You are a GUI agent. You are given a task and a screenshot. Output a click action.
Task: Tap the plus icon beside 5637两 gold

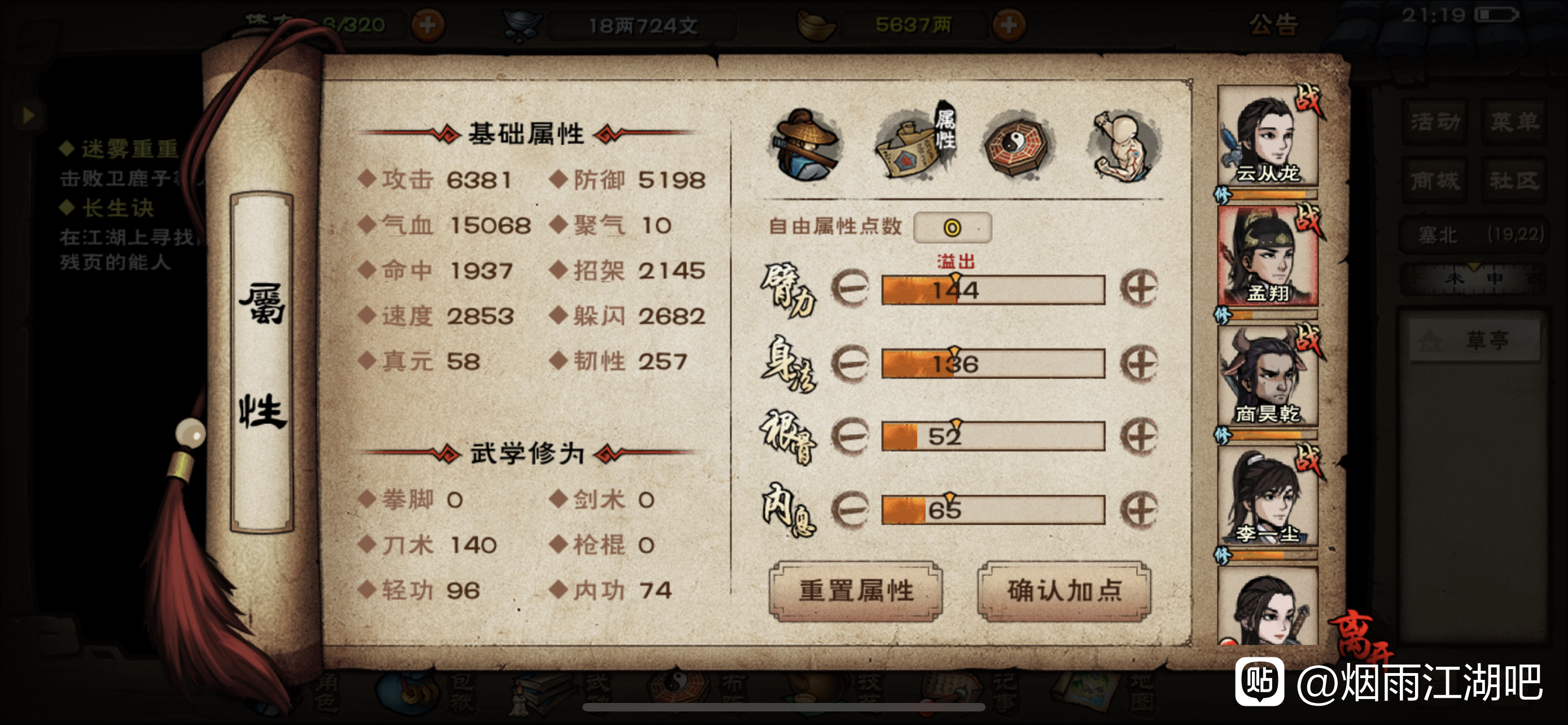tap(1009, 25)
